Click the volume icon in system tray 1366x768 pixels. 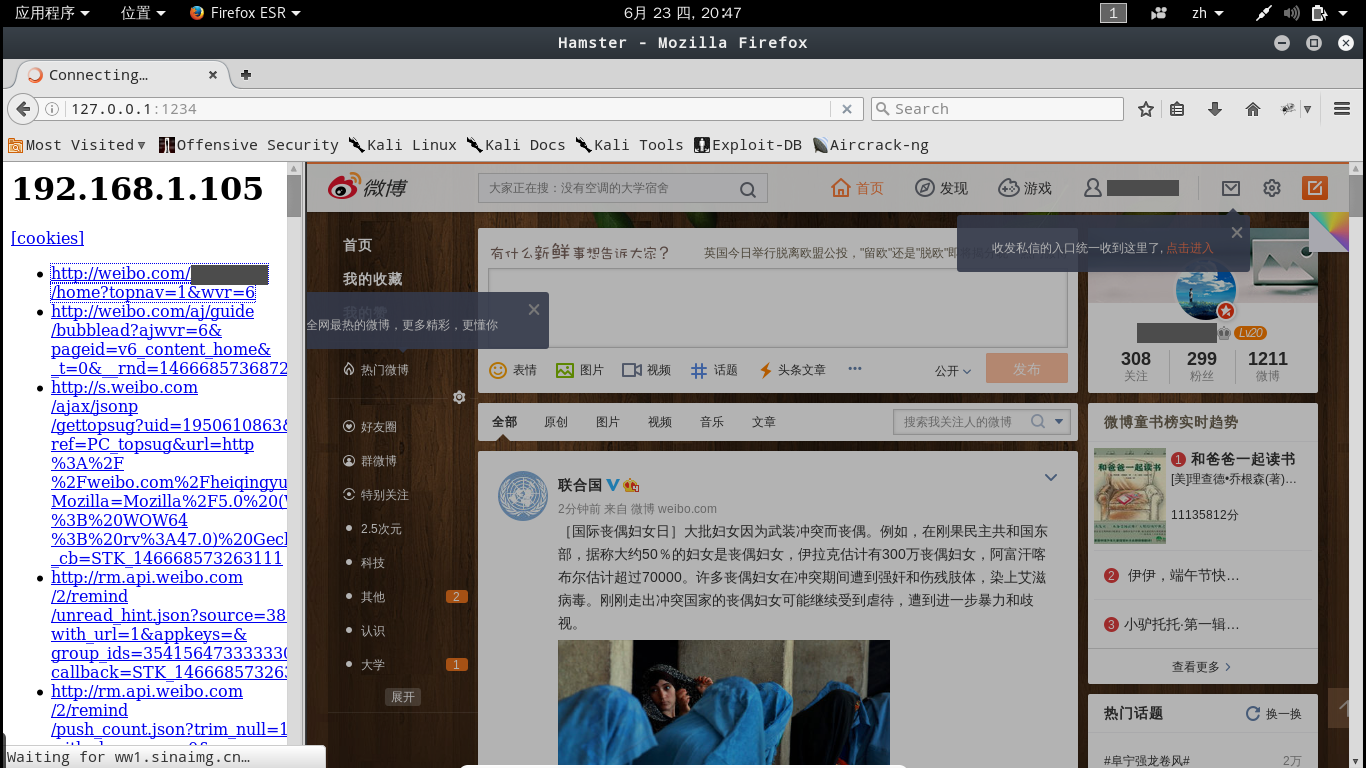(1291, 13)
